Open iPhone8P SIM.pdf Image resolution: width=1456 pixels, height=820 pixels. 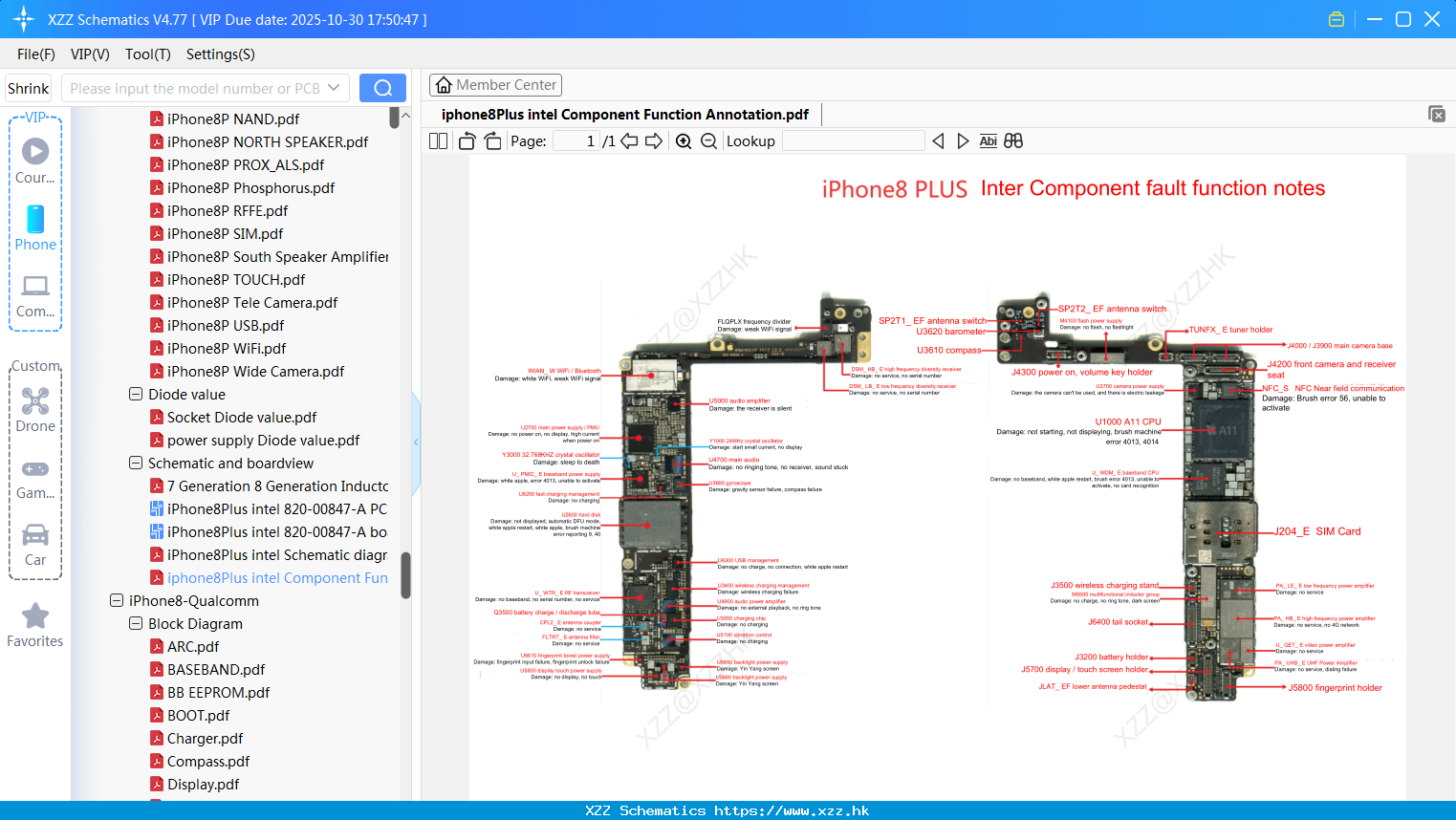point(225,233)
